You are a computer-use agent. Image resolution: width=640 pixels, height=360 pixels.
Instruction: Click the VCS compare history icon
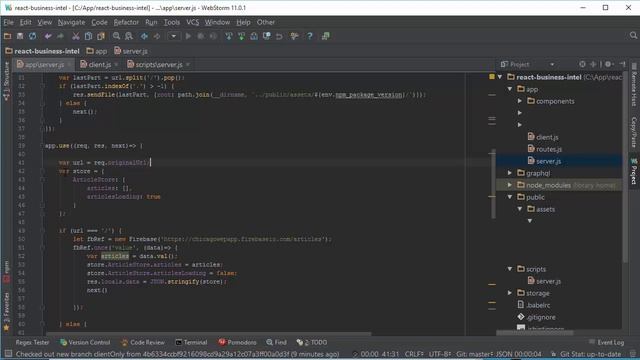254,36
